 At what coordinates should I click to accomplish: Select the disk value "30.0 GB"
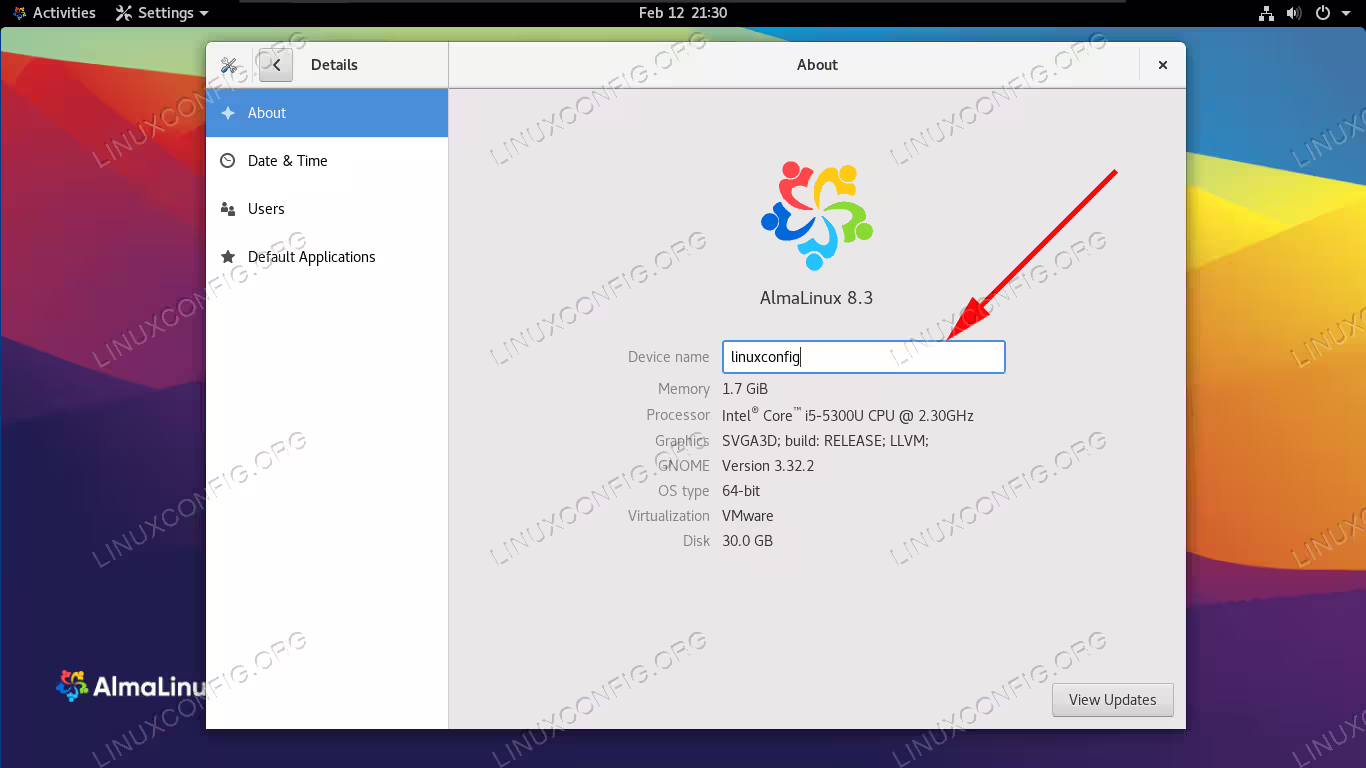click(x=747, y=541)
